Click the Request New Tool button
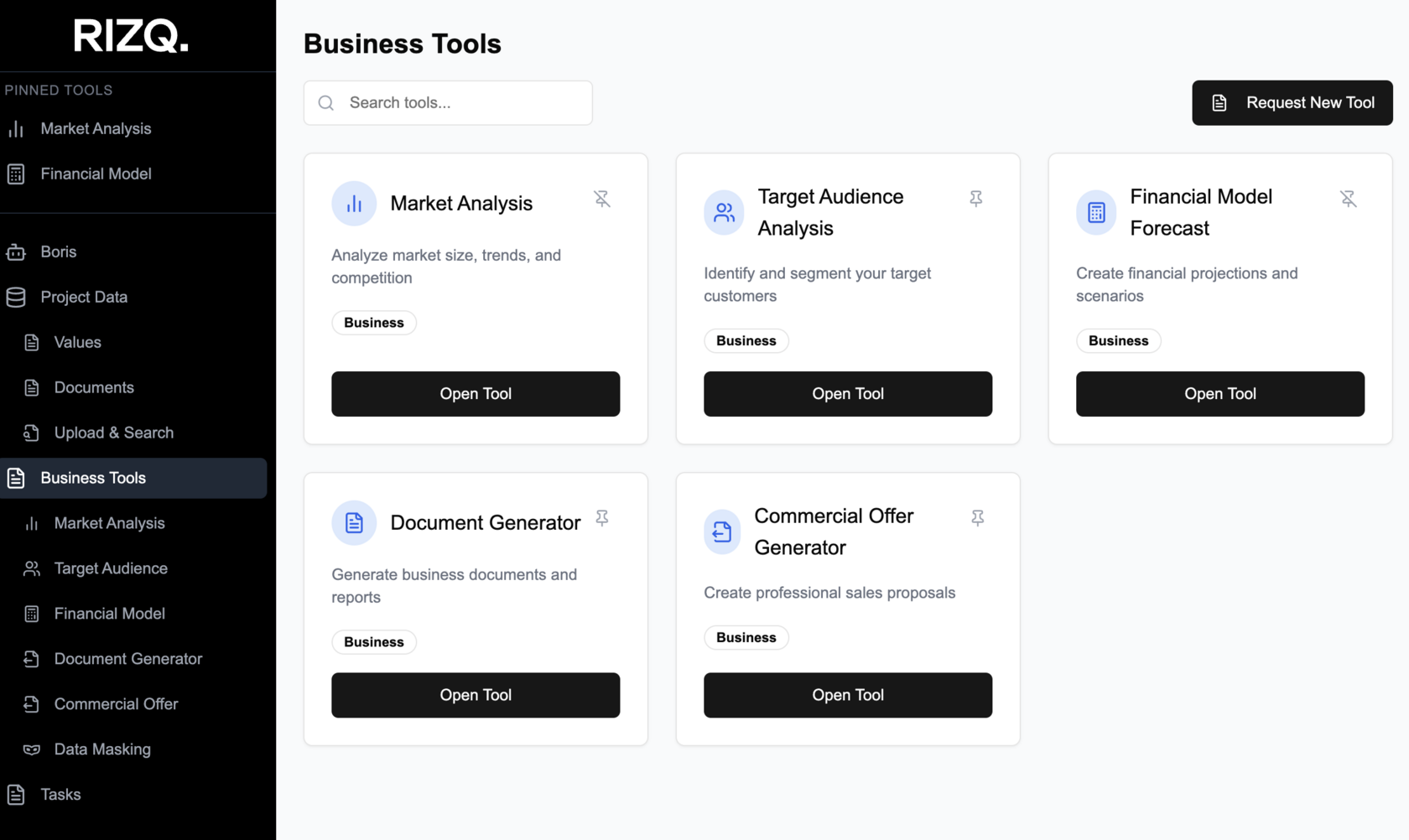Viewport: 1409px width, 840px height. (1292, 103)
